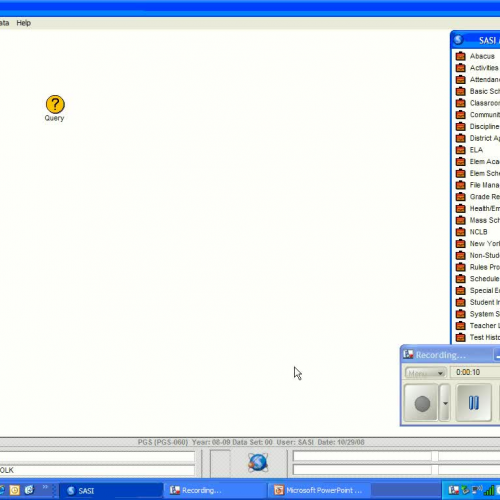Click the field ending in OLK
500x500 pixels.
click(x=97, y=470)
